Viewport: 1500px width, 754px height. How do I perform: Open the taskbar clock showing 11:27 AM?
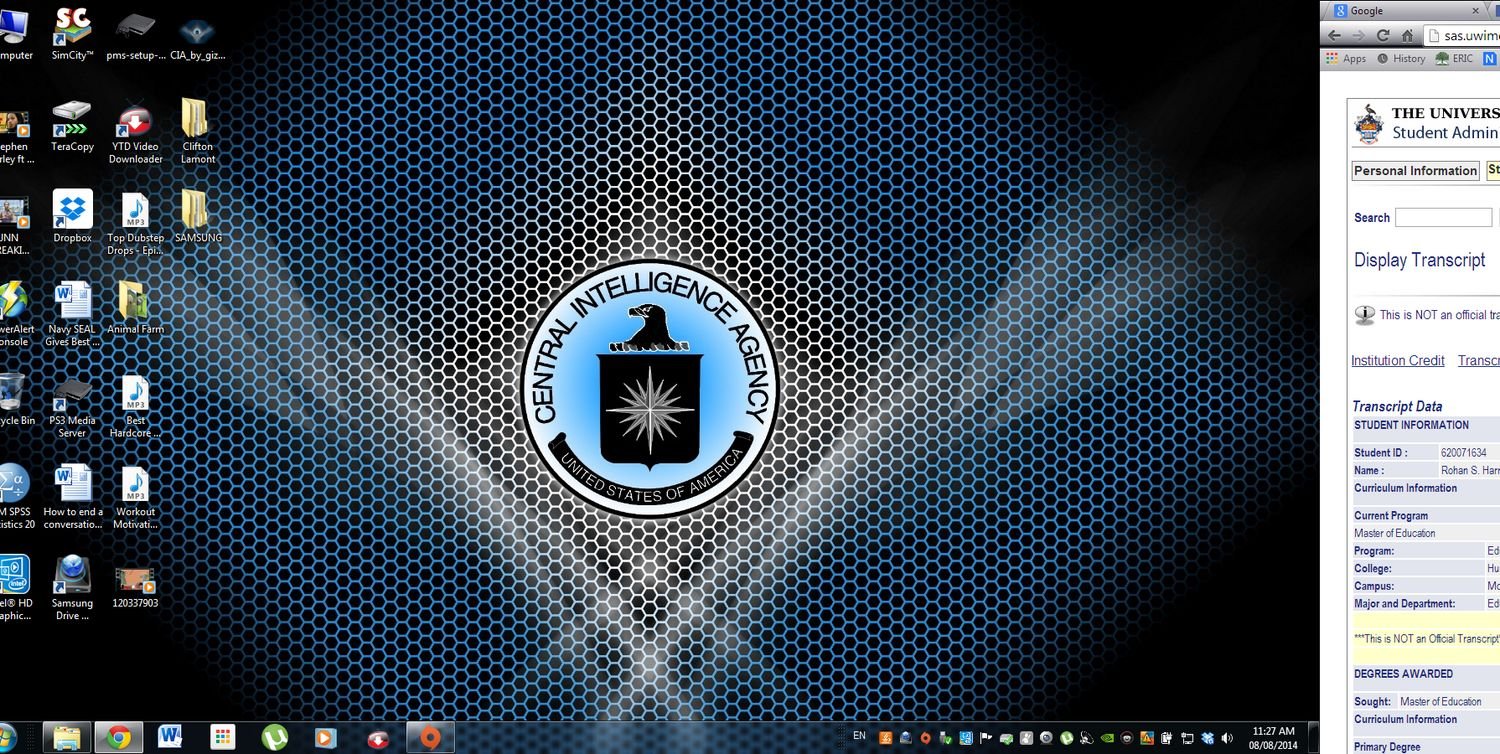tap(1272, 738)
